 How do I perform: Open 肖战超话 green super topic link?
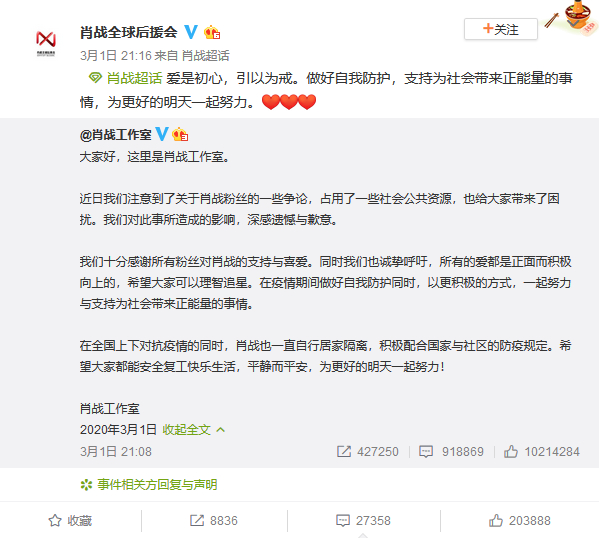tap(126, 78)
